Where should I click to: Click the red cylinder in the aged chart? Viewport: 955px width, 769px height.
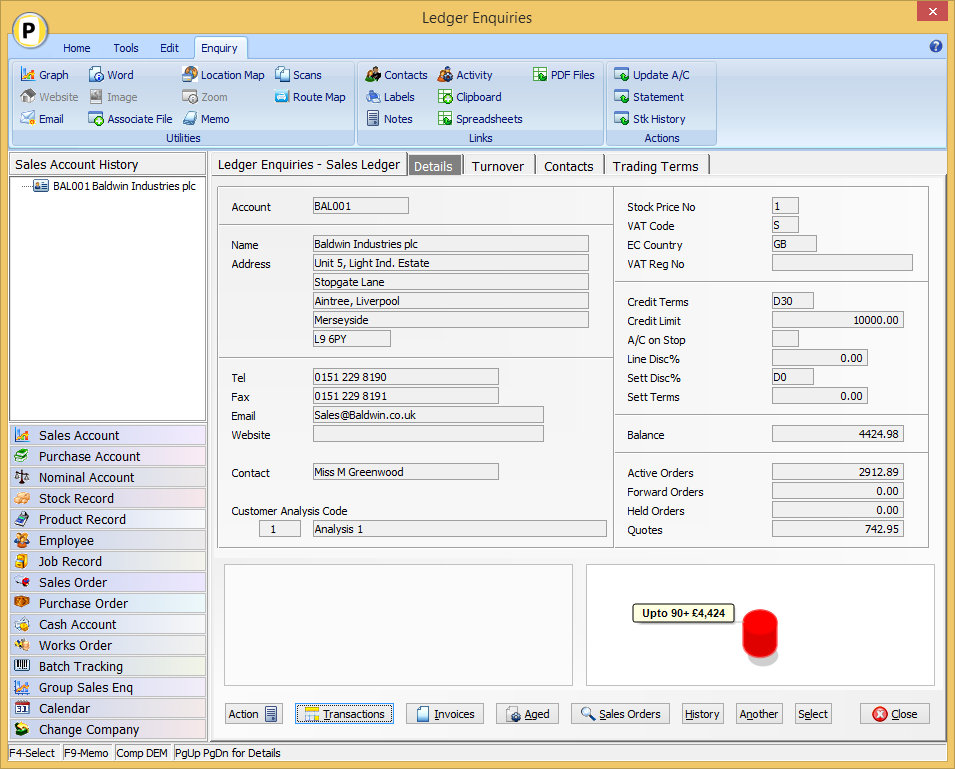click(x=760, y=634)
